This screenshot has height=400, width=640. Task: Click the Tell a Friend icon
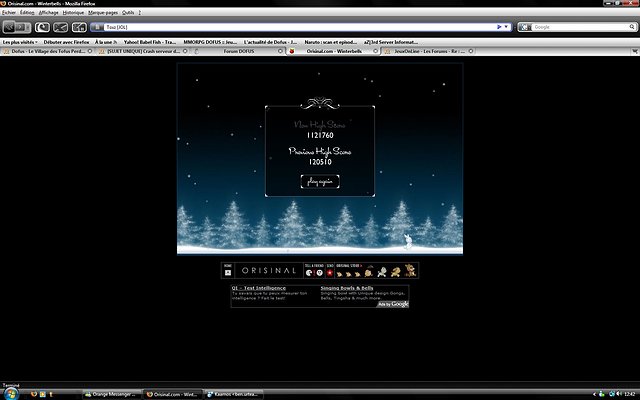tap(309, 272)
